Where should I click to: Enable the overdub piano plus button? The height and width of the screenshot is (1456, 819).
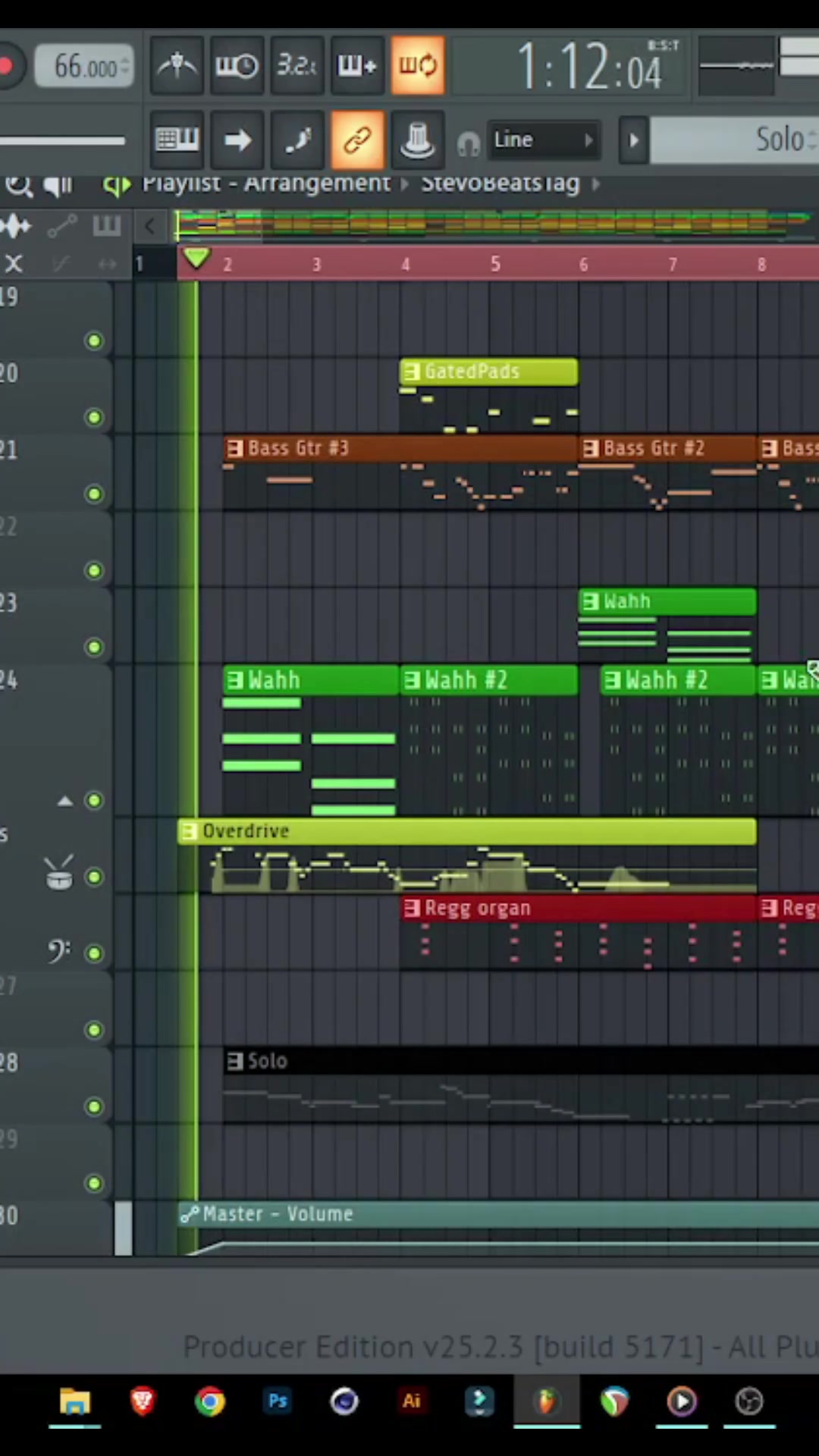[x=357, y=66]
